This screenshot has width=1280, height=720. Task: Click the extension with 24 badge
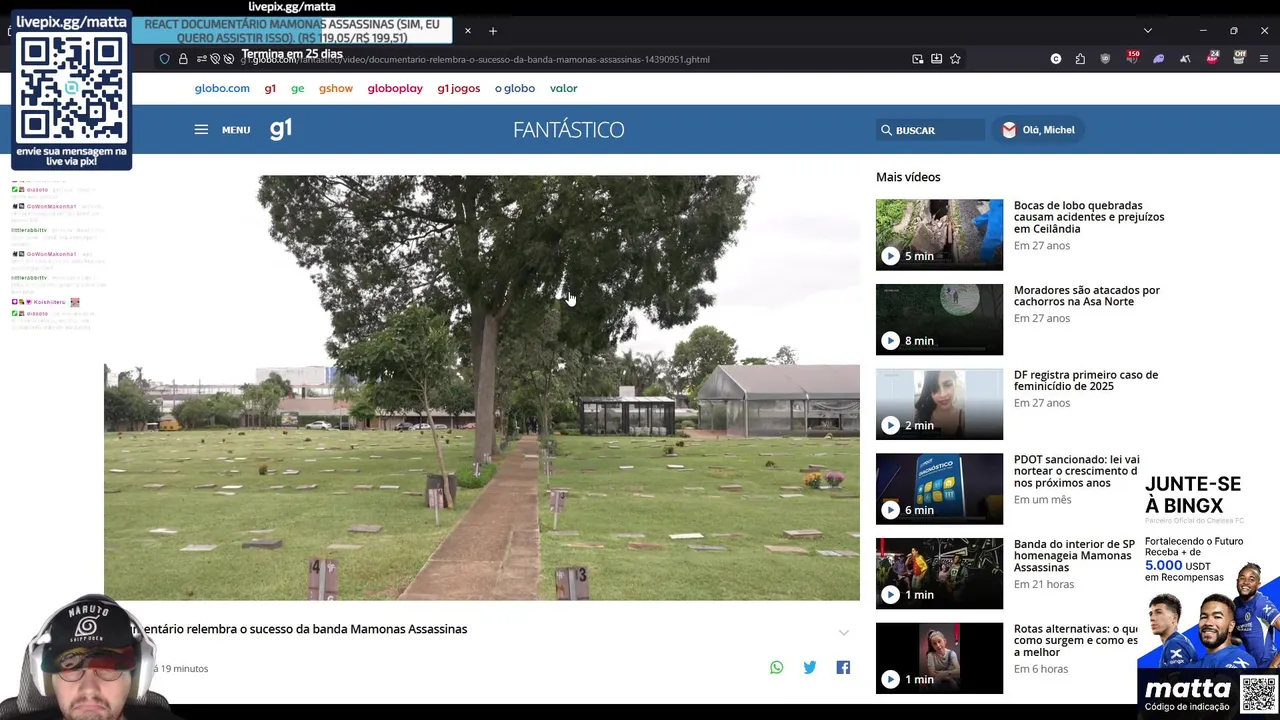coord(1212,58)
